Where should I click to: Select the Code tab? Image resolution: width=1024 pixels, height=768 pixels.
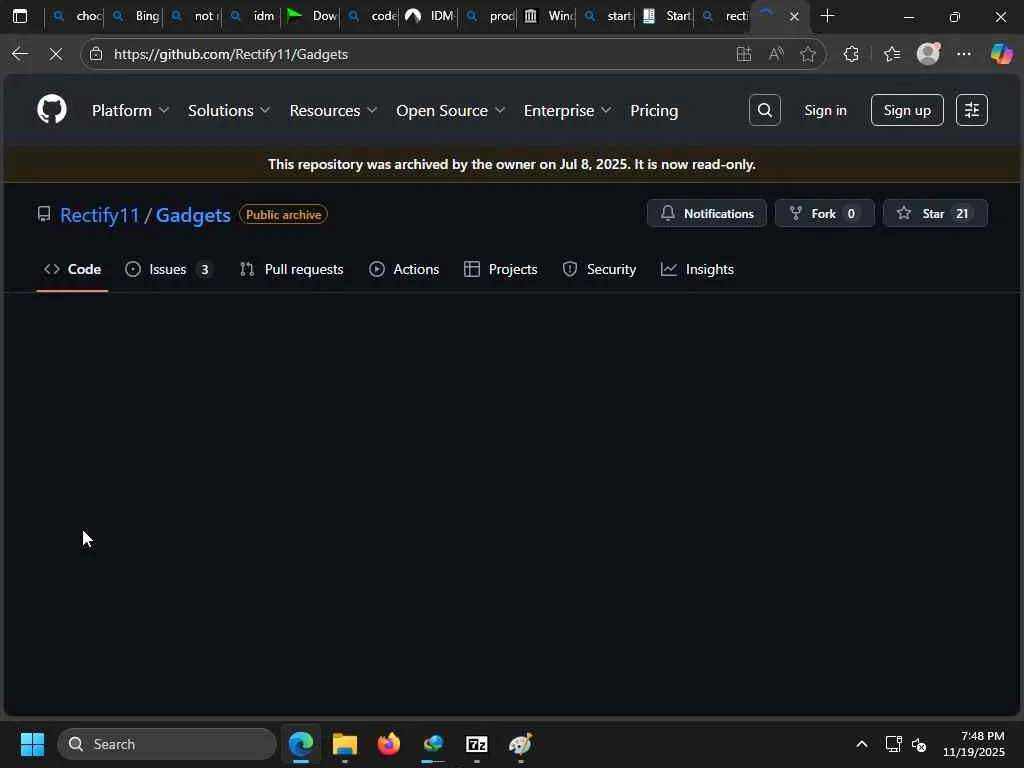[x=72, y=269]
